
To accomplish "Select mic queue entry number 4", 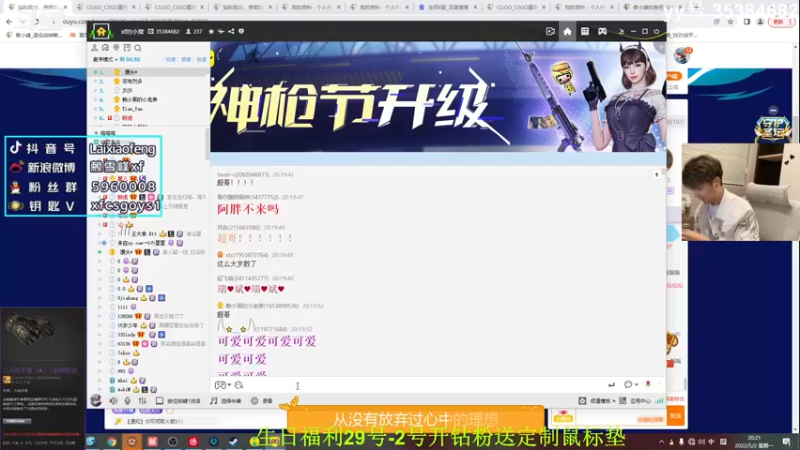I will click(x=149, y=99).
